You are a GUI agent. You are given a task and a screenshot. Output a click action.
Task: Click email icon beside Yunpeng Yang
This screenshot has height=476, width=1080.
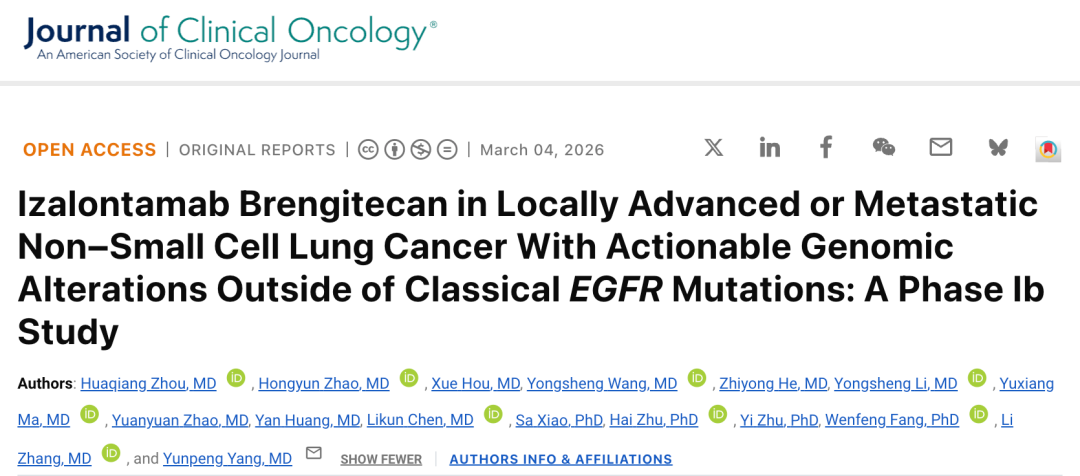(x=314, y=453)
